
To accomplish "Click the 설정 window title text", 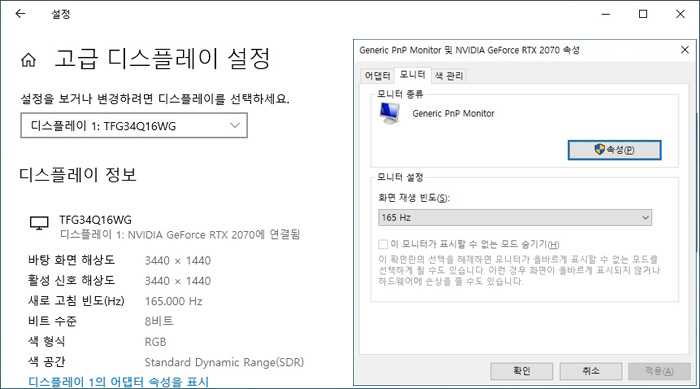I will coord(61,14).
